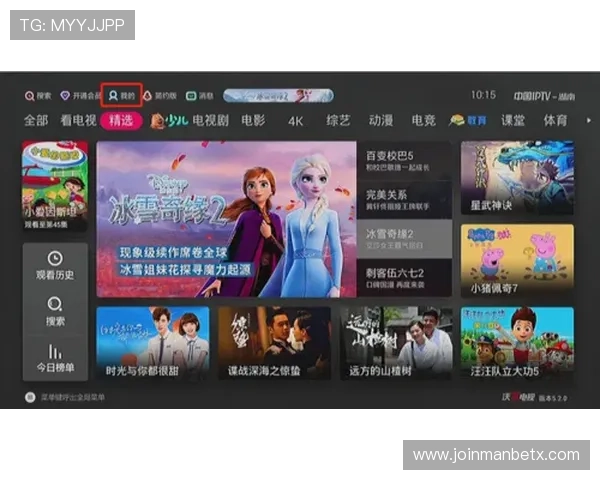
Task: Switch to 简约版 simple mode
Action: 160,96
